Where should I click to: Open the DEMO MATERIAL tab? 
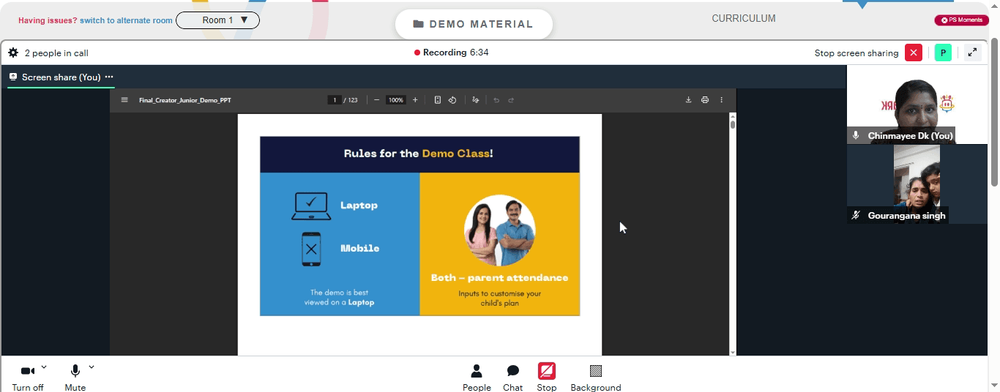tap(473, 24)
